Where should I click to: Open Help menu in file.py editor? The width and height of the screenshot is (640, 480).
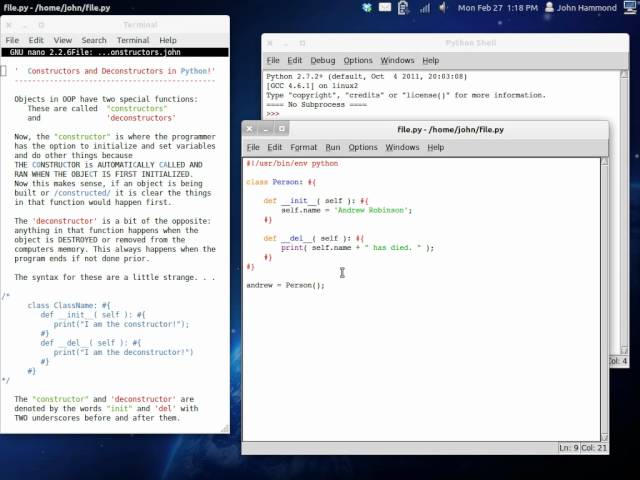[x=436, y=147]
